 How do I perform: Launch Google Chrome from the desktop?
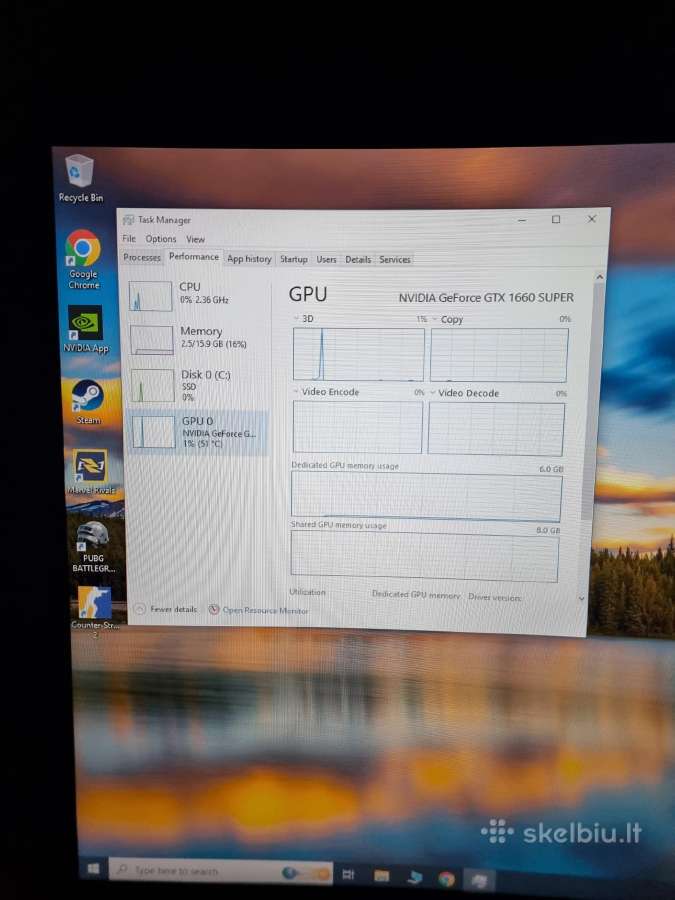click(83, 259)
